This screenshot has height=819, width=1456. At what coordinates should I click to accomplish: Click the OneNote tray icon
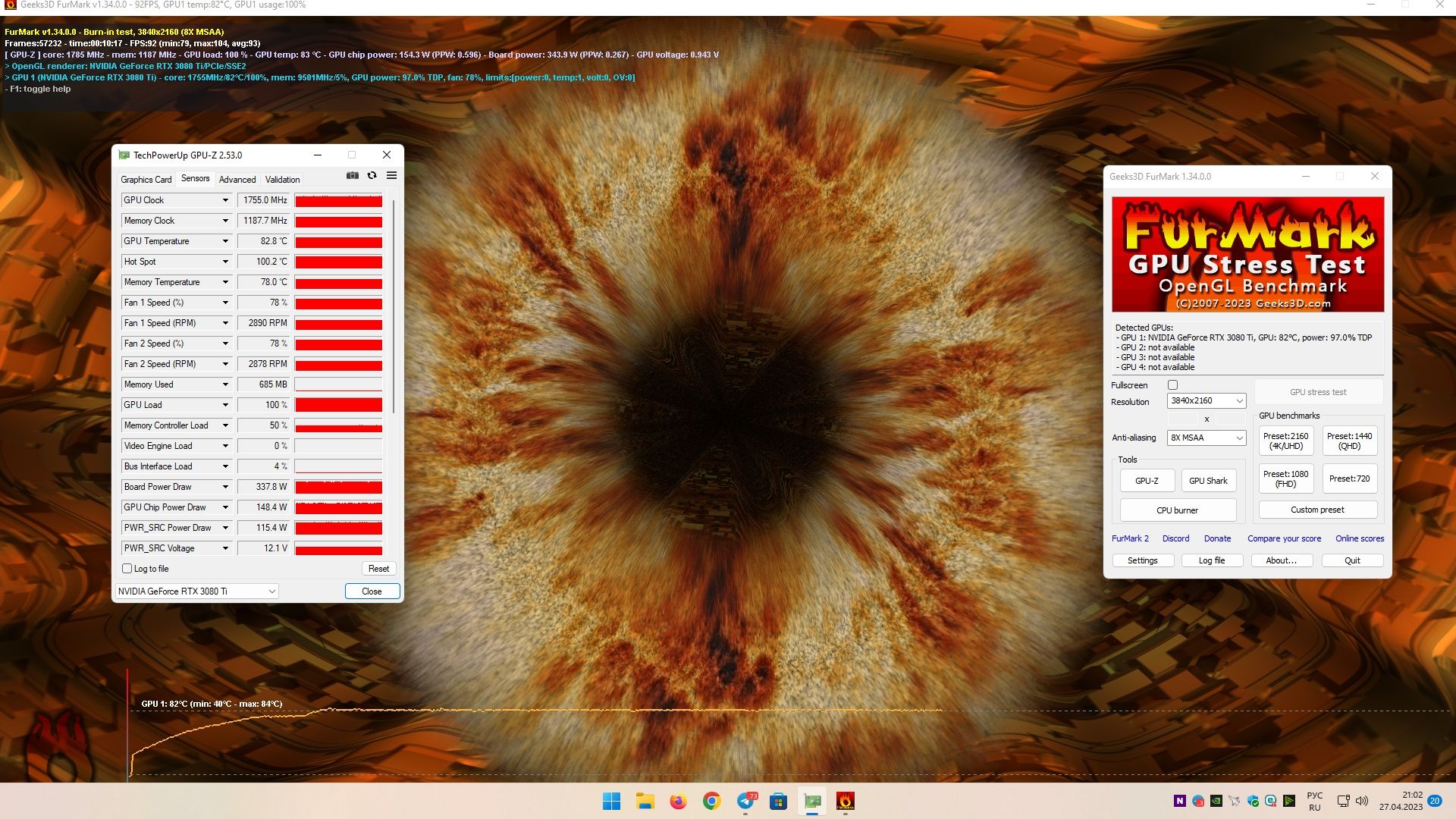coord(1180,801)
